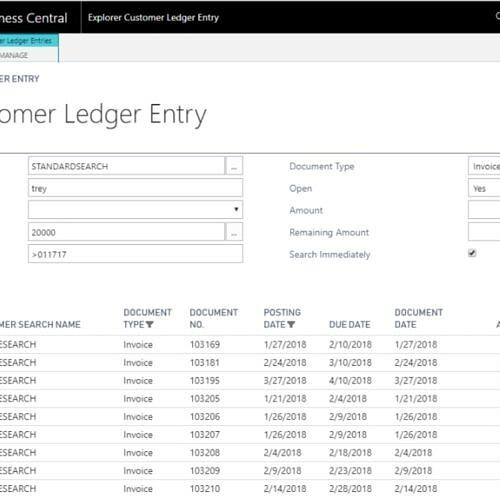Click the Document Type column header
The width and height of the screenshot is (500, 500).
pyautogui.click(x=147, y=318)
